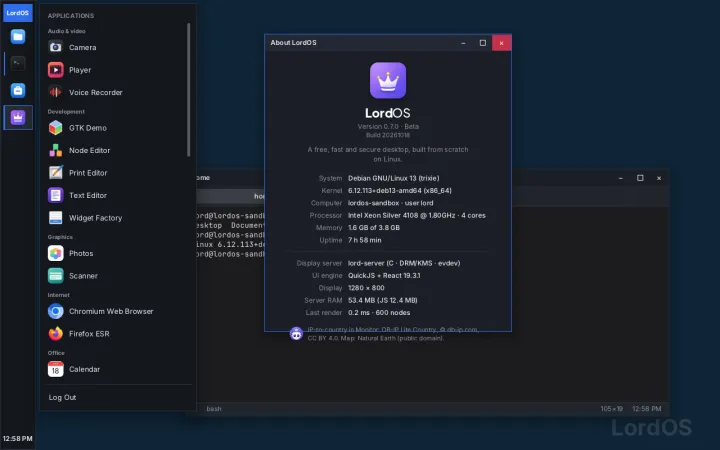Open the Widget Factory icon

pyautogui.click(x=56, y=218)
